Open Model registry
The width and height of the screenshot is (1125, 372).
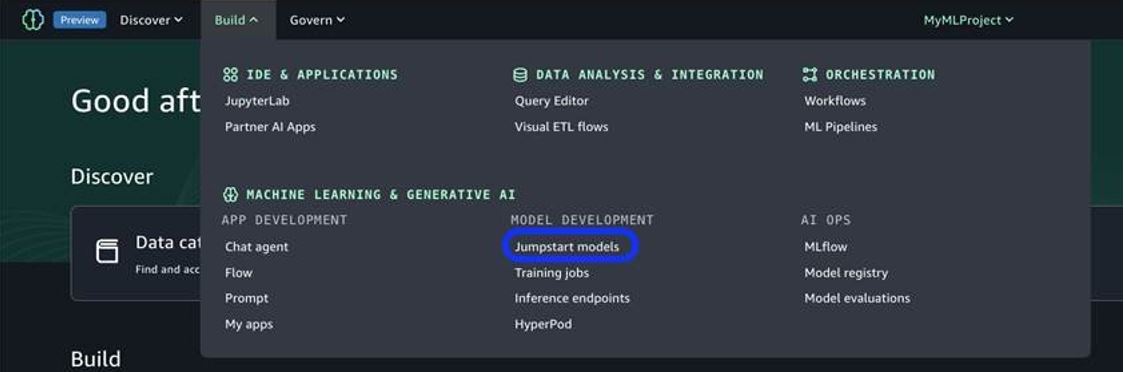click(846, 273)
